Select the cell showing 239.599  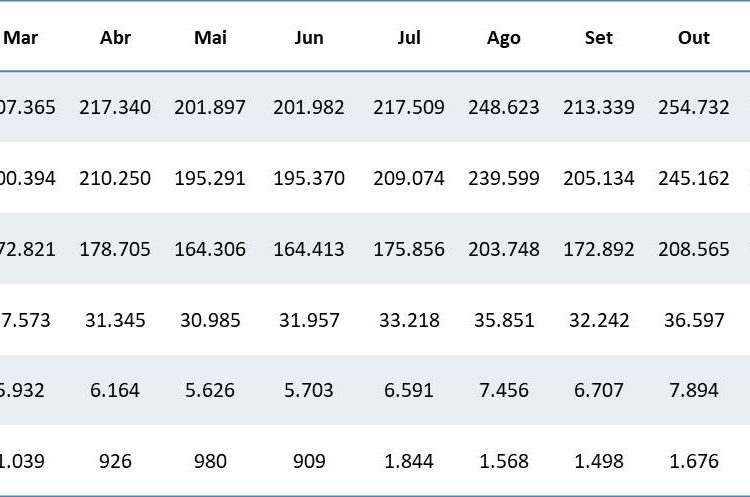(503, 178)
